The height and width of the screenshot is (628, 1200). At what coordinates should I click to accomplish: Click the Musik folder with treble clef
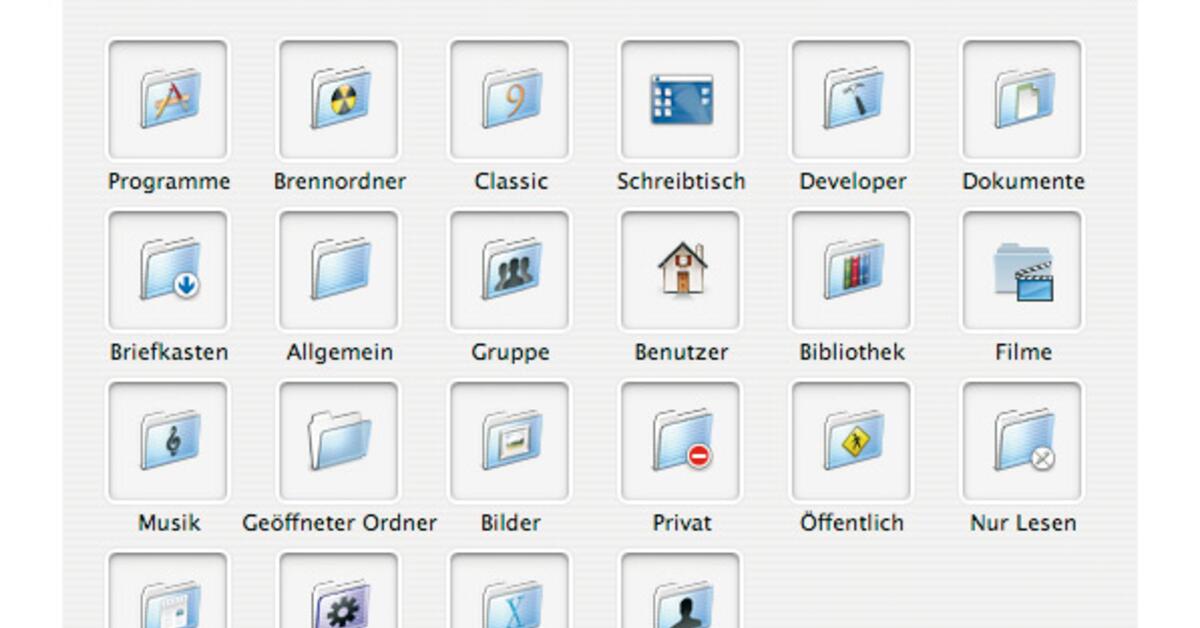168,442
